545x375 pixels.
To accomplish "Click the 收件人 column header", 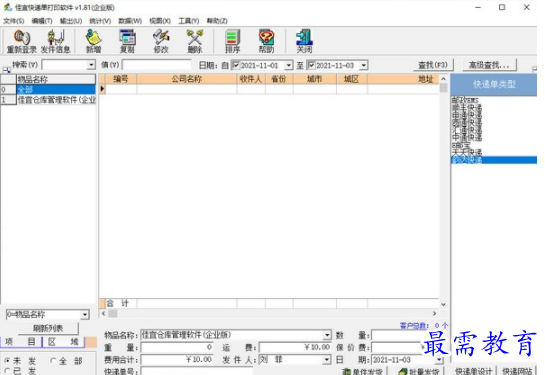I will (x=251, y=79).
